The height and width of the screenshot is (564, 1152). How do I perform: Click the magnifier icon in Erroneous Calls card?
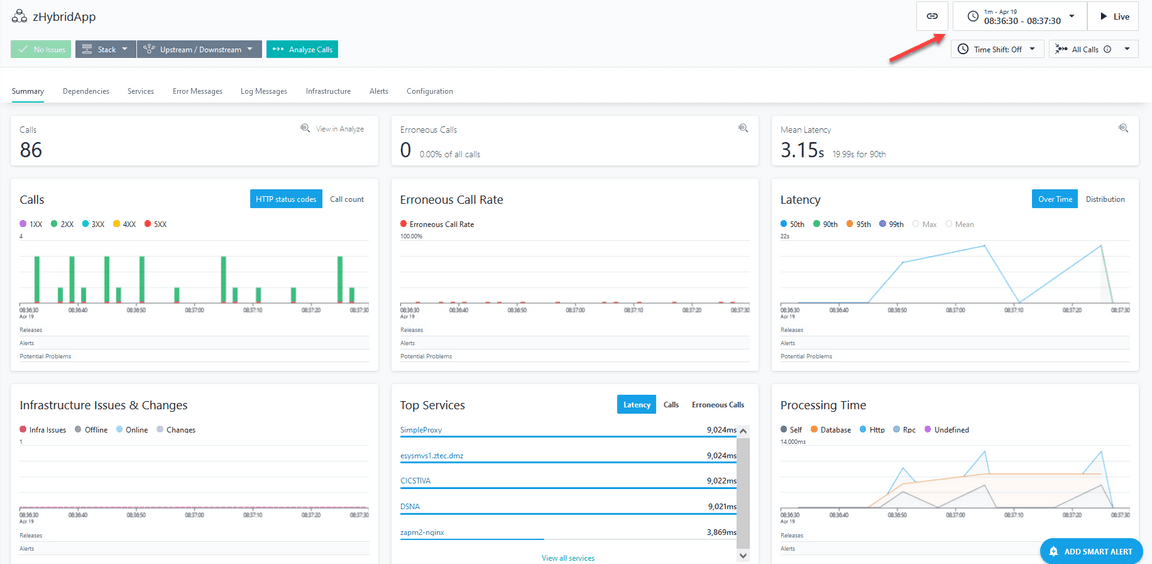[x=743, y=128]
